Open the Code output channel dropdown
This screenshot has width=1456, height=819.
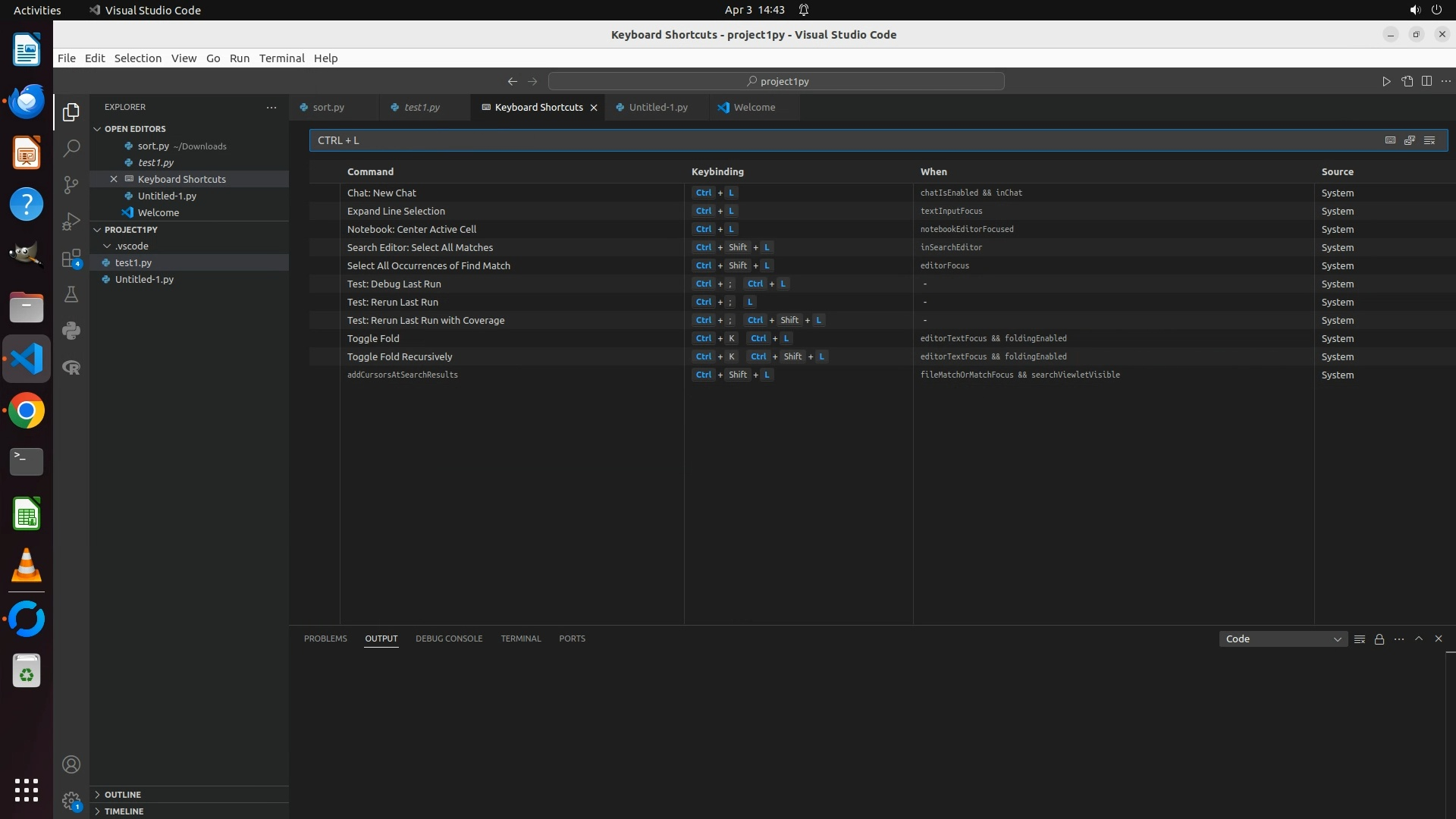[1283, 639]
